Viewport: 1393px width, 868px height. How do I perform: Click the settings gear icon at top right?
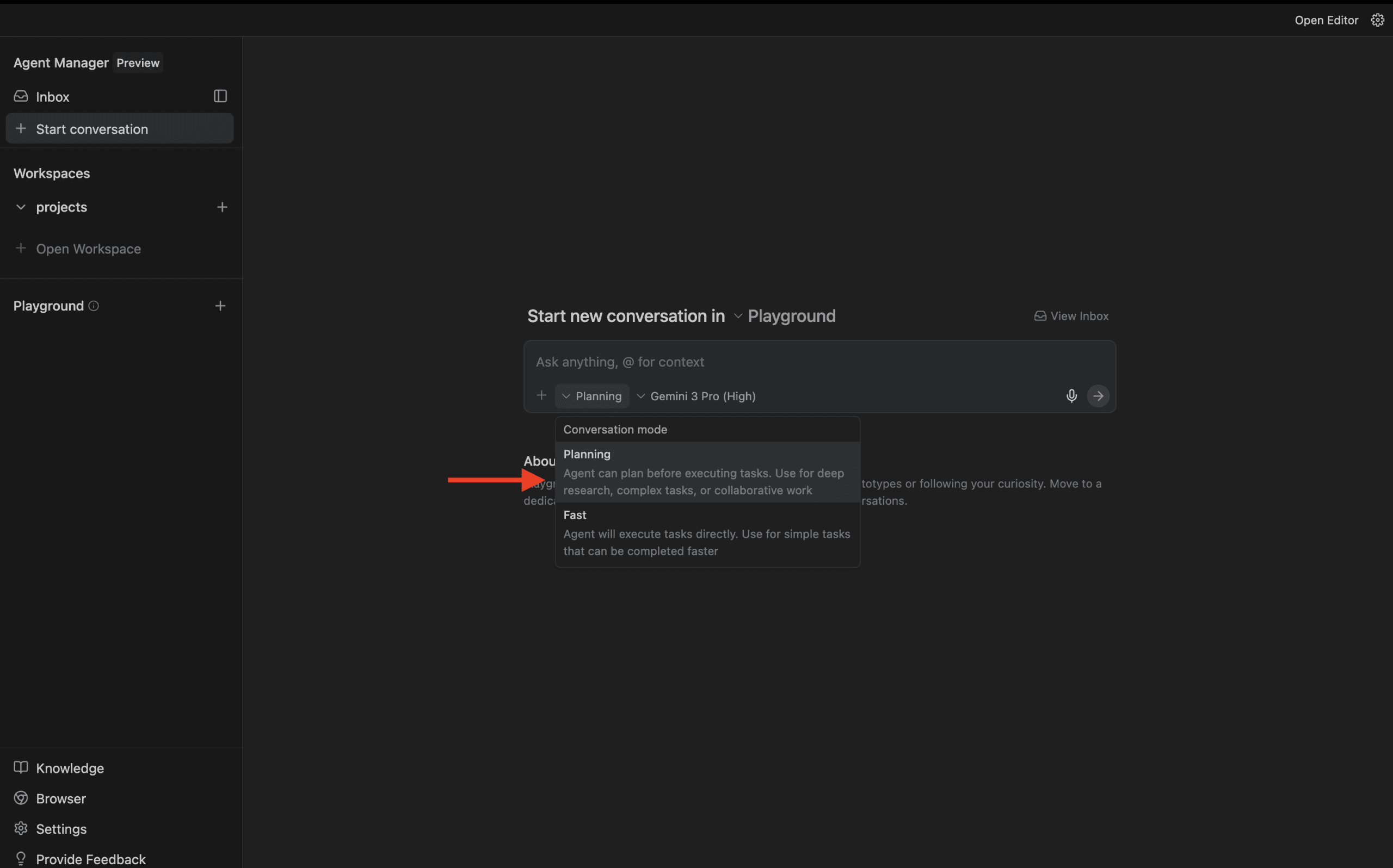coord(1377,20)
